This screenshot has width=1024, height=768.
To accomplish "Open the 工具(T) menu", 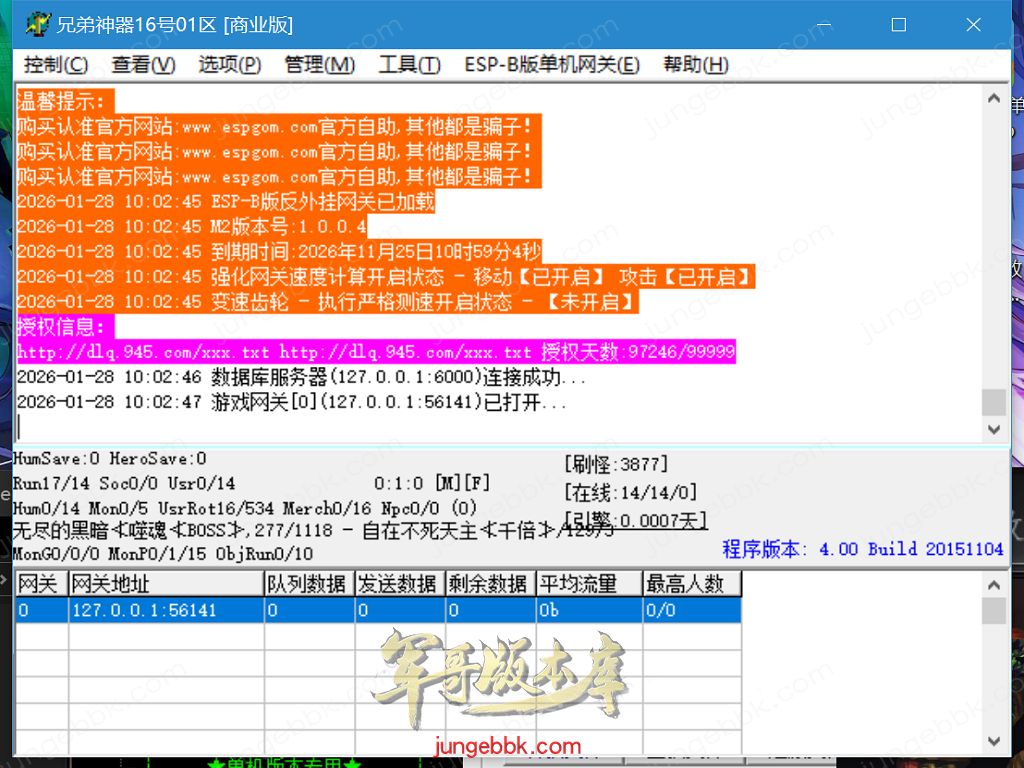I will (x=409, y=65).
